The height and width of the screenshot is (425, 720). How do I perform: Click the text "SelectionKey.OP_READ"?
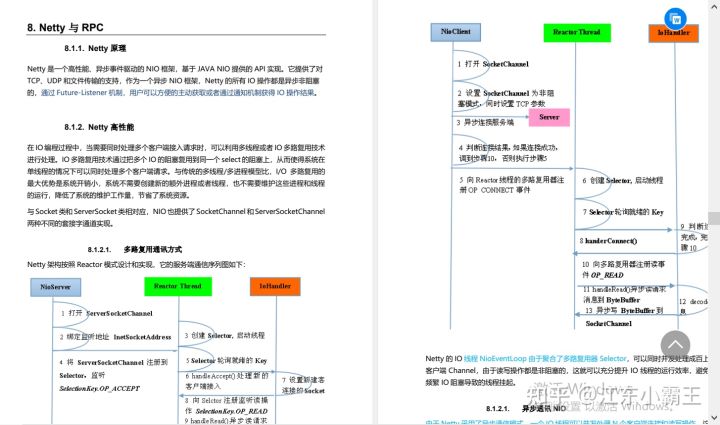point(231,411)
